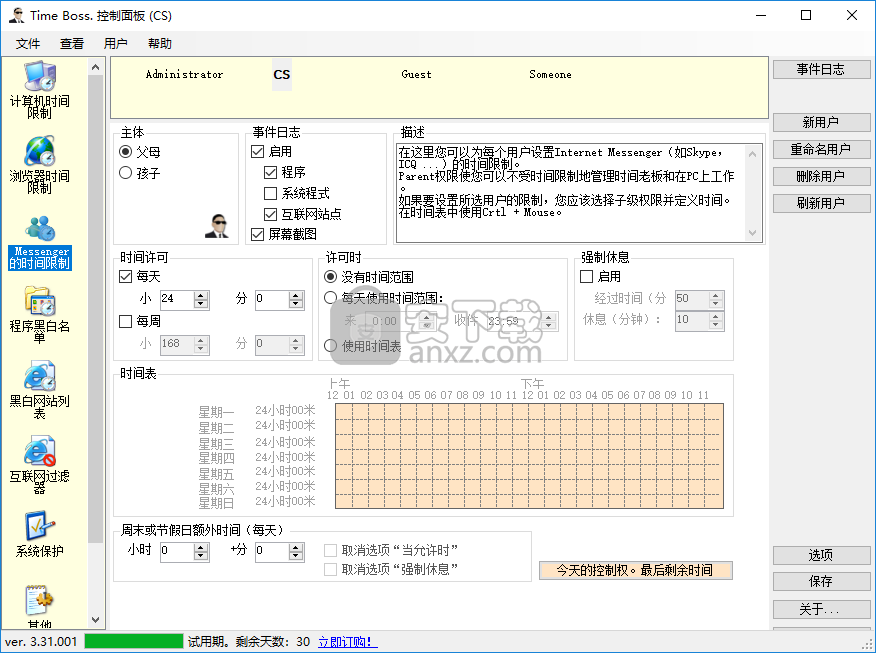Click the daily hours input field

pyautogui.click(x=177, y=299)
